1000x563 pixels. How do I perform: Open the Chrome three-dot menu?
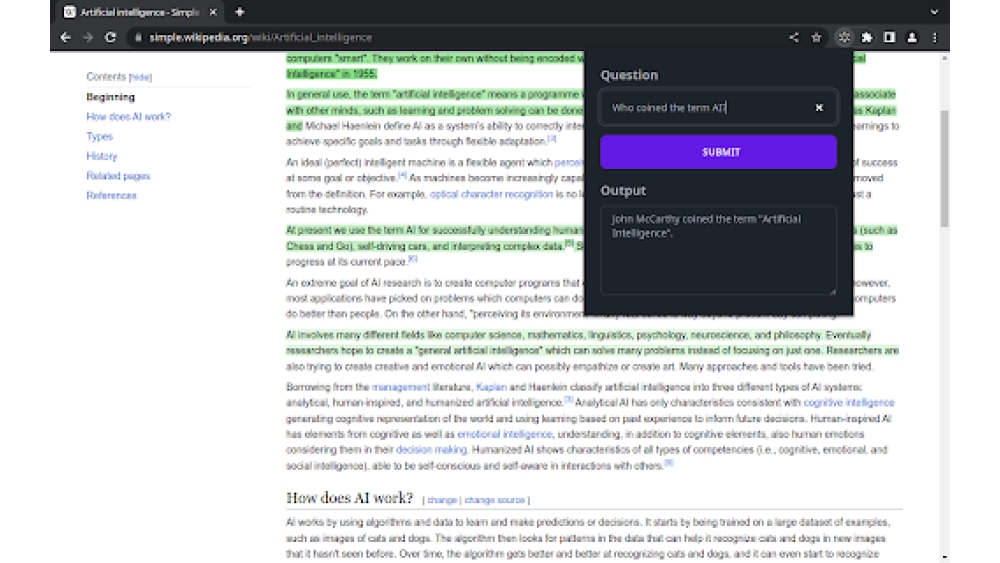click(935, 38)
